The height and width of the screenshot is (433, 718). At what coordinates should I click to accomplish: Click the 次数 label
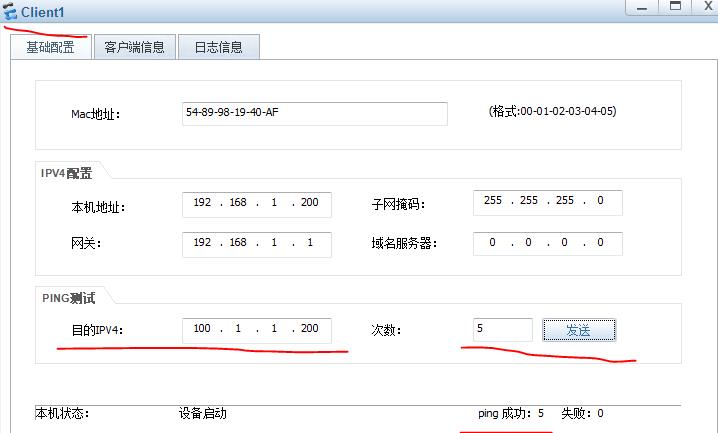coord(386,330)
